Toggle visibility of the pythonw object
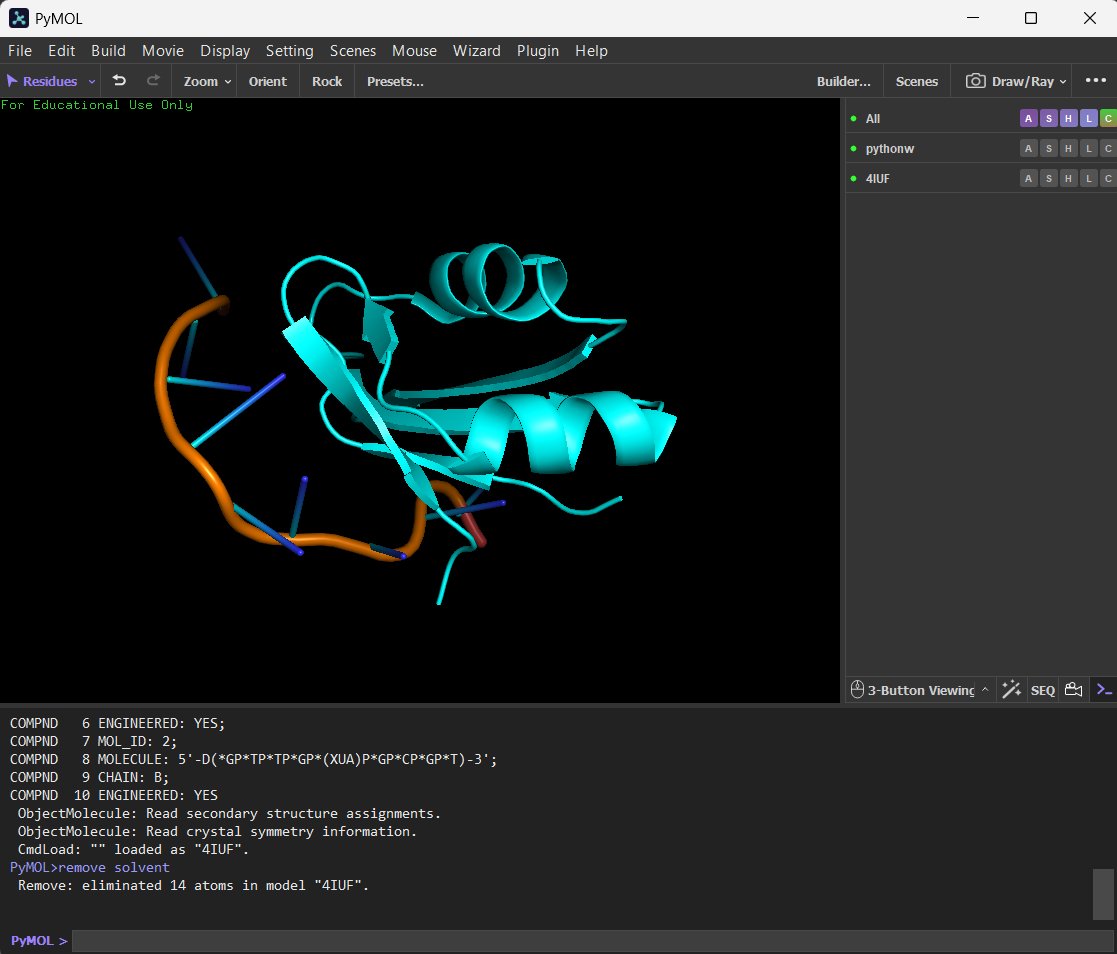 854,148
